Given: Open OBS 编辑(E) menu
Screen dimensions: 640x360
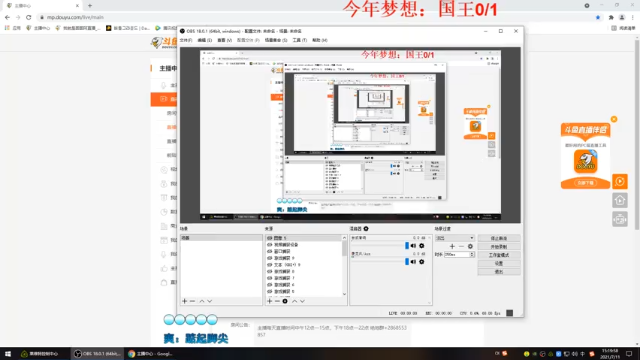Looking at the screenshot, I should click(204, 40).
